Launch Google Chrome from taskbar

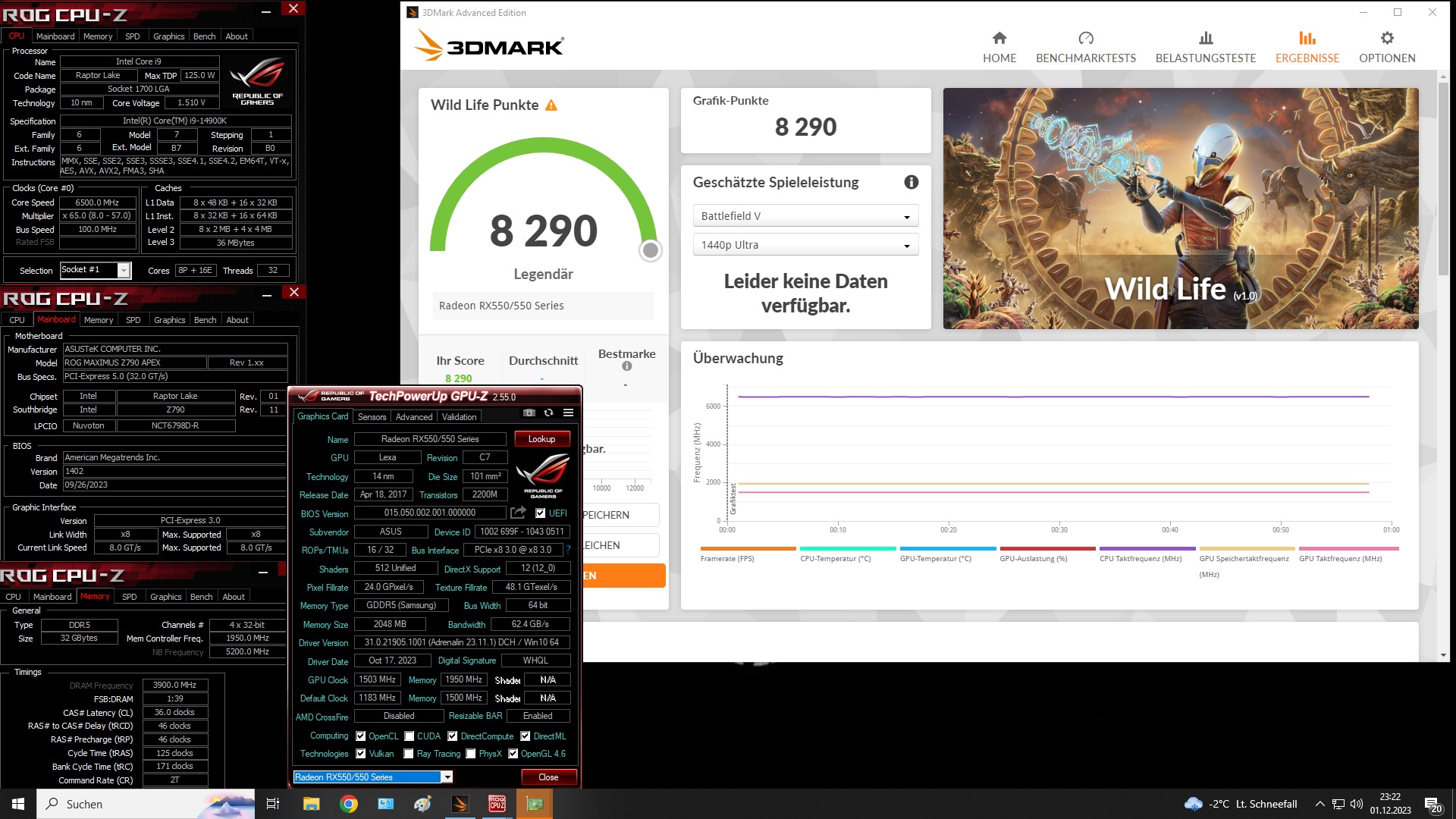[x=349, y=804]
